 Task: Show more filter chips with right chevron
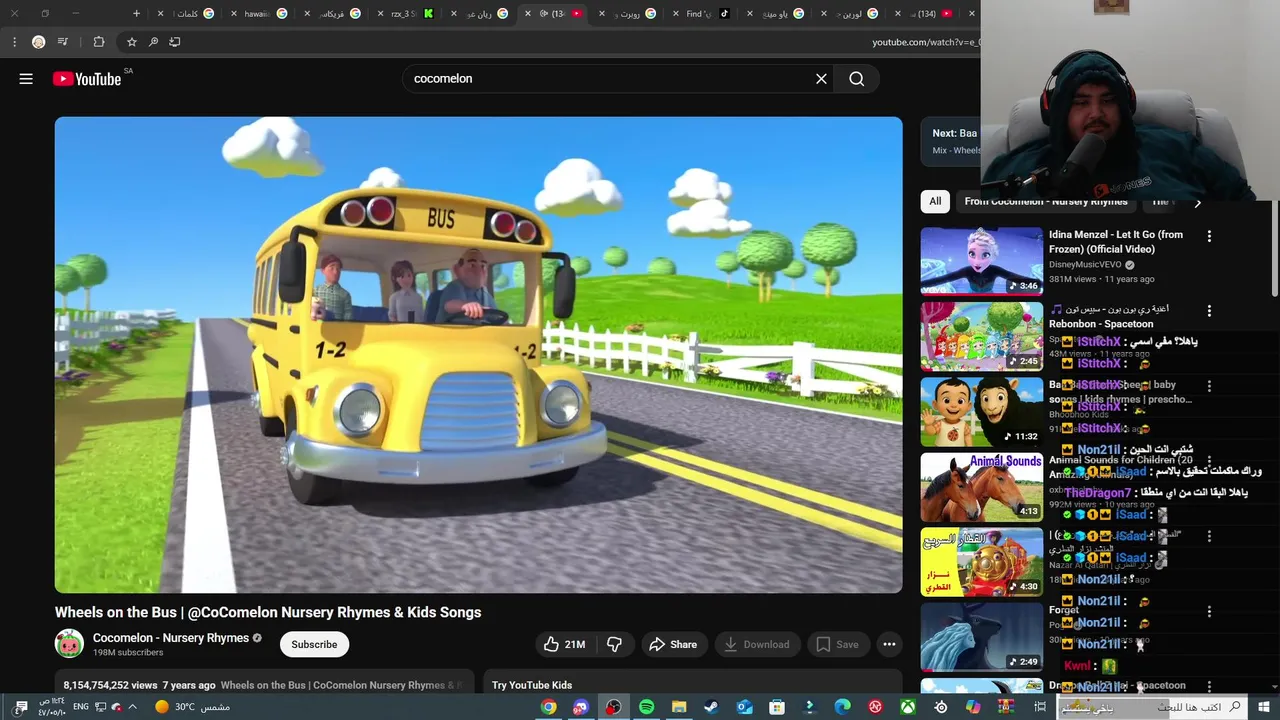(1197, 202)
